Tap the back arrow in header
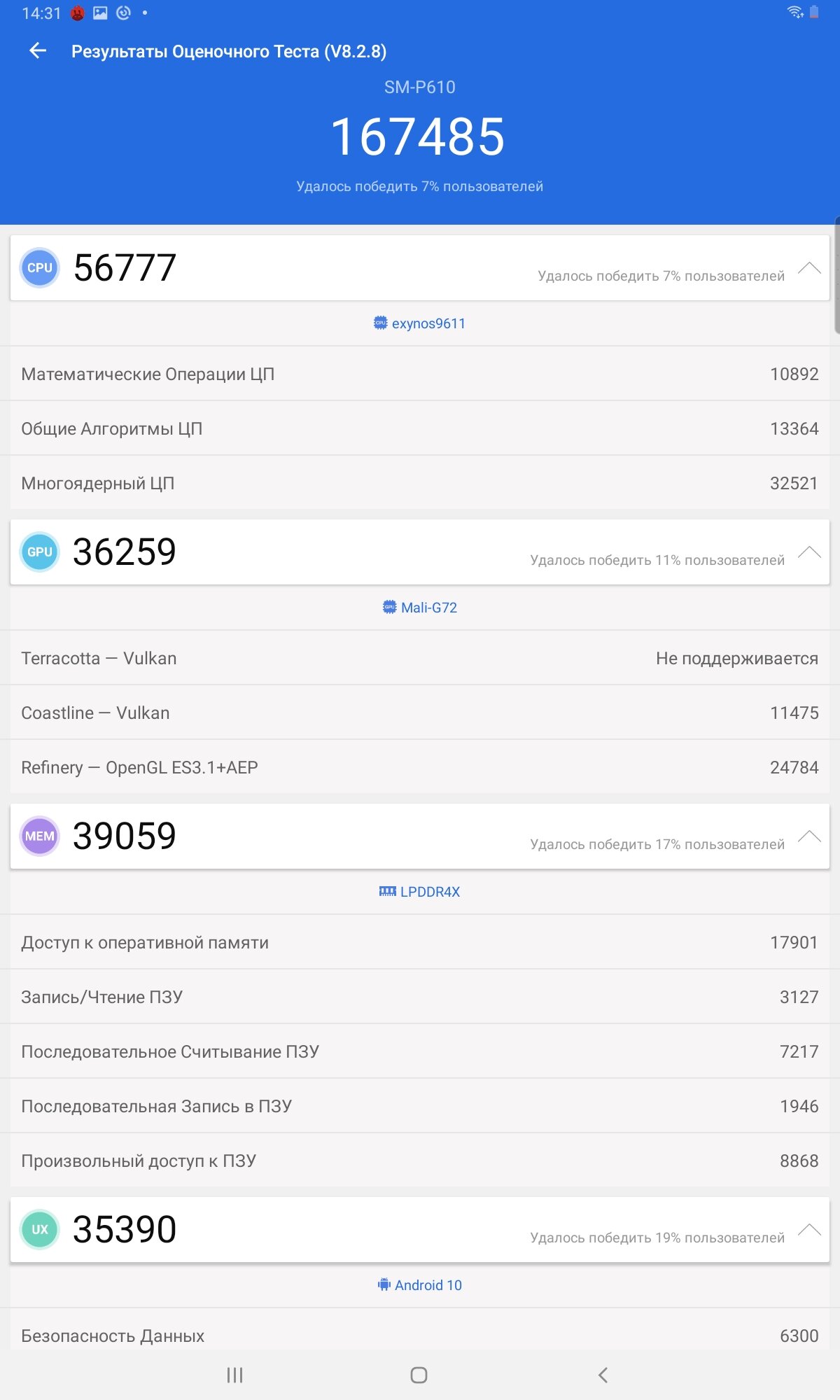The height and width of the screenshot is (1400, 840). click(38, 50)
